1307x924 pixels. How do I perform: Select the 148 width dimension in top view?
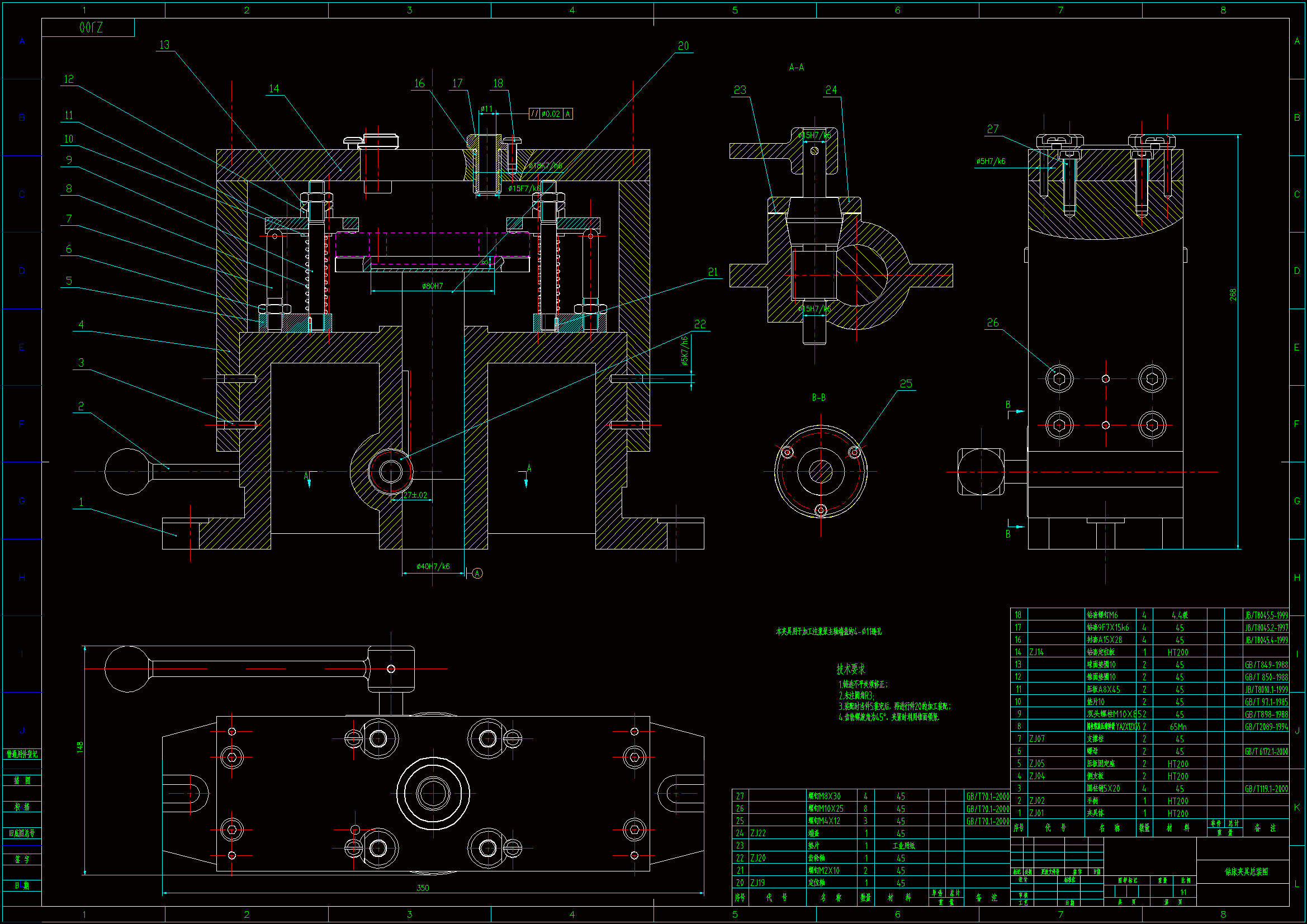80,747
